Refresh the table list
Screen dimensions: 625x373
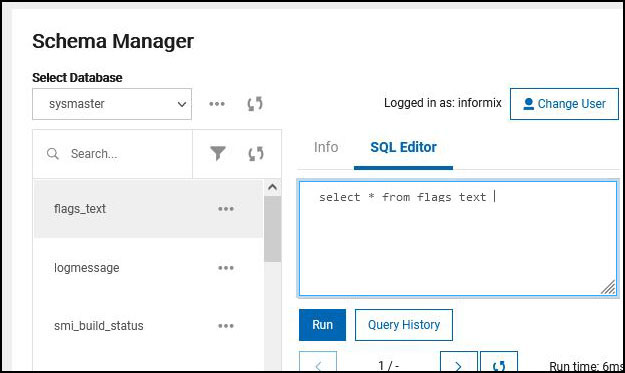256,154
